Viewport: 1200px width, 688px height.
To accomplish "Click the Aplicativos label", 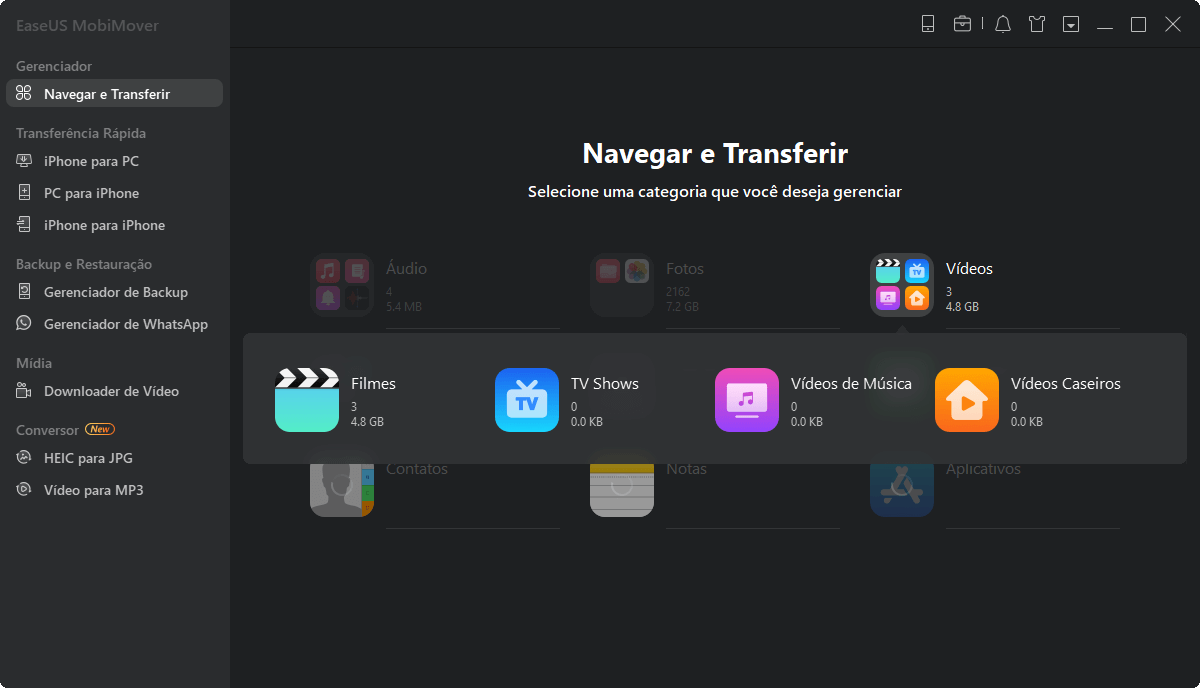I will click(983, 469).
